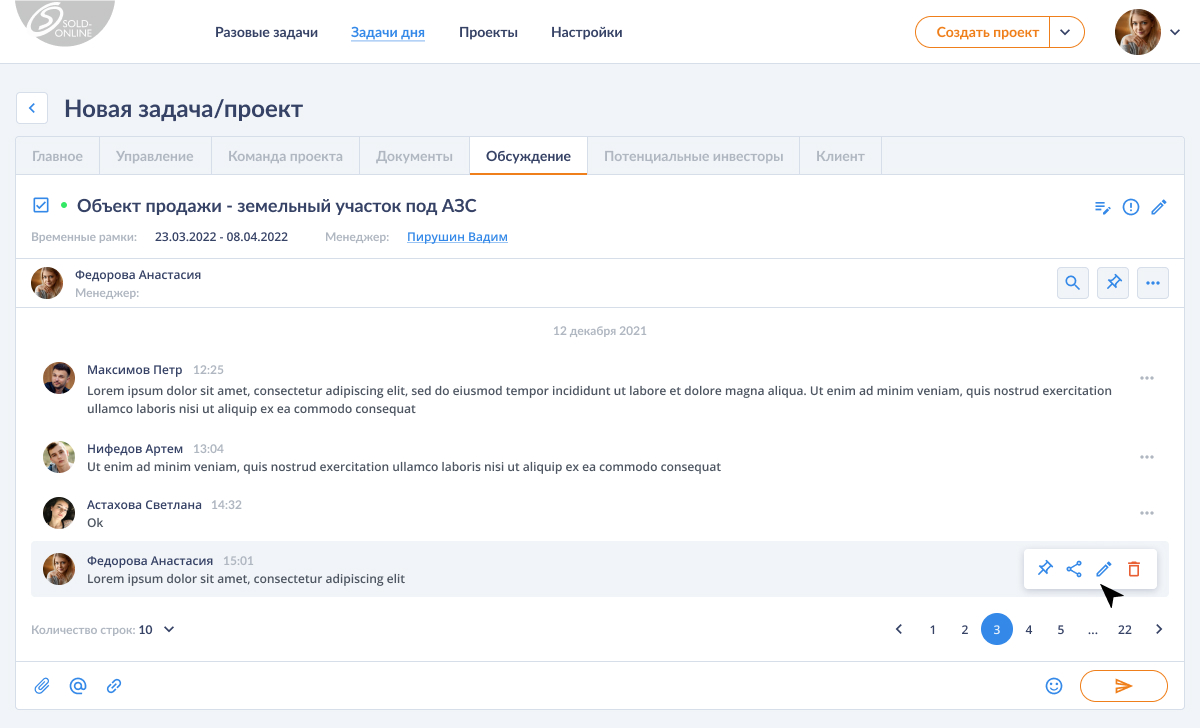
Task: Jump to last page 22
Action: (1125, 629)
